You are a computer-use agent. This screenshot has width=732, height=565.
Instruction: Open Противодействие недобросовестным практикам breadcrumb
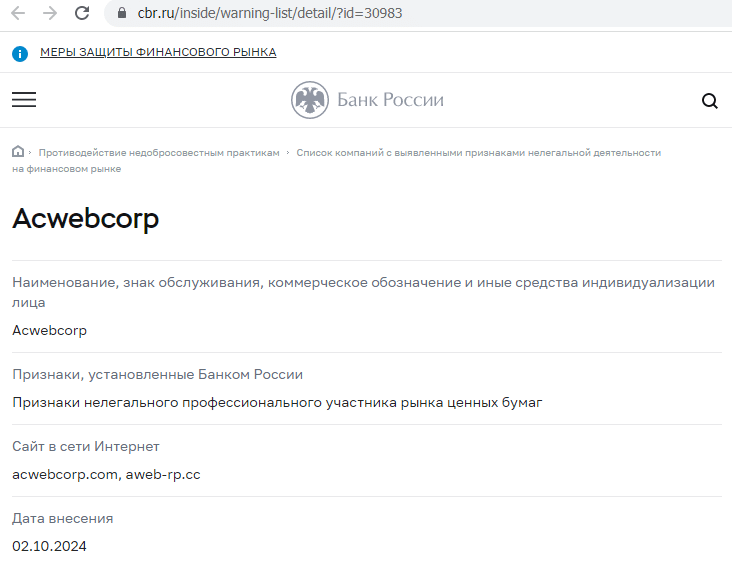(159, 153)
